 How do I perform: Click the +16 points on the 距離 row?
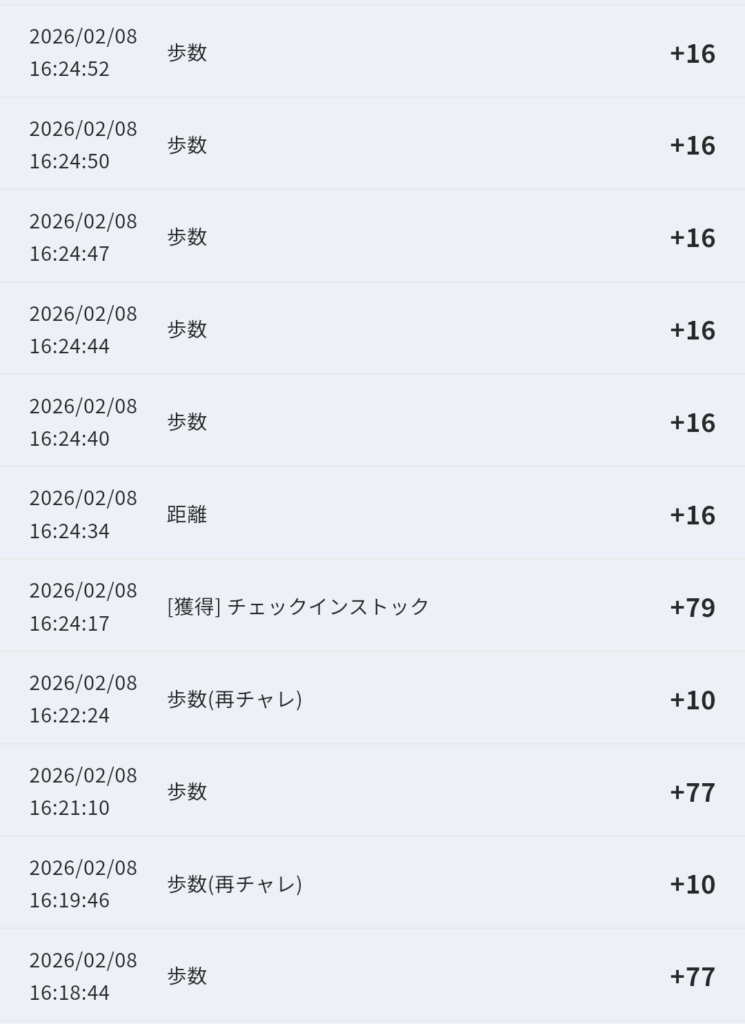692,515
